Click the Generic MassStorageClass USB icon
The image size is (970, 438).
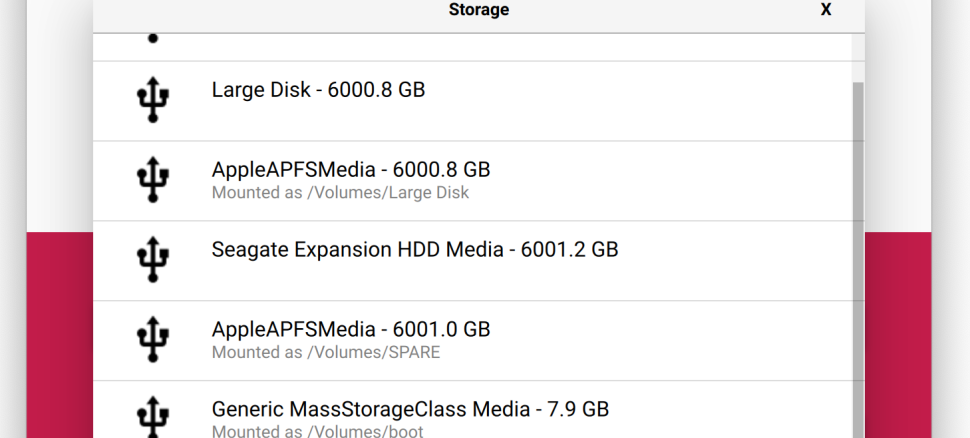click(153, 417)
